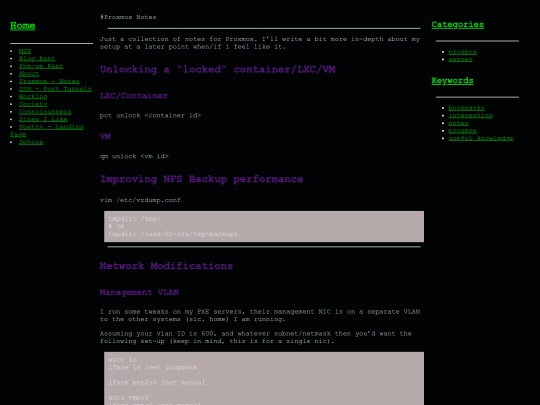The image size is (540, 405).
Task: Open the Blog Rant page link
Action: pyautogui.click(x=37, y=59)
